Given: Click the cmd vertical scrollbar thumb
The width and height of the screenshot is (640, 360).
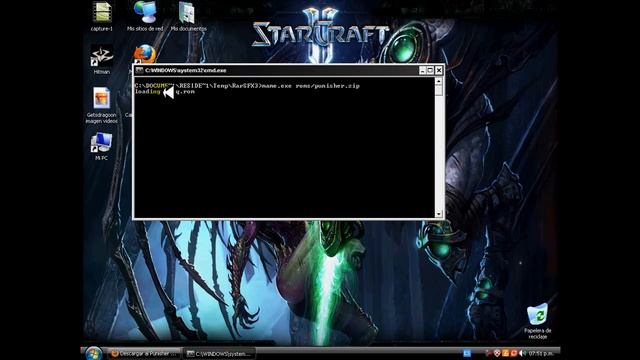Looking at the screenshot, I should (439, 90).
